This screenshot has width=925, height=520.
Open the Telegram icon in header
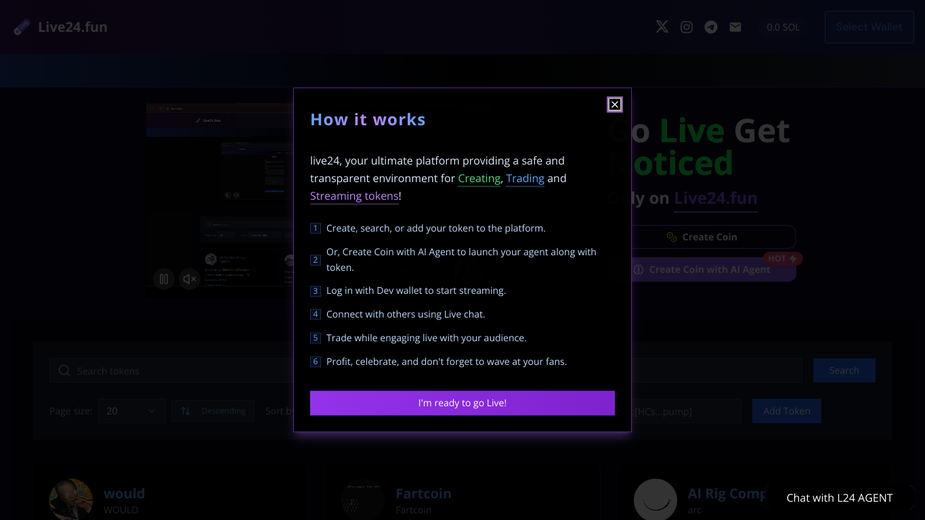(x=711, y=27)
